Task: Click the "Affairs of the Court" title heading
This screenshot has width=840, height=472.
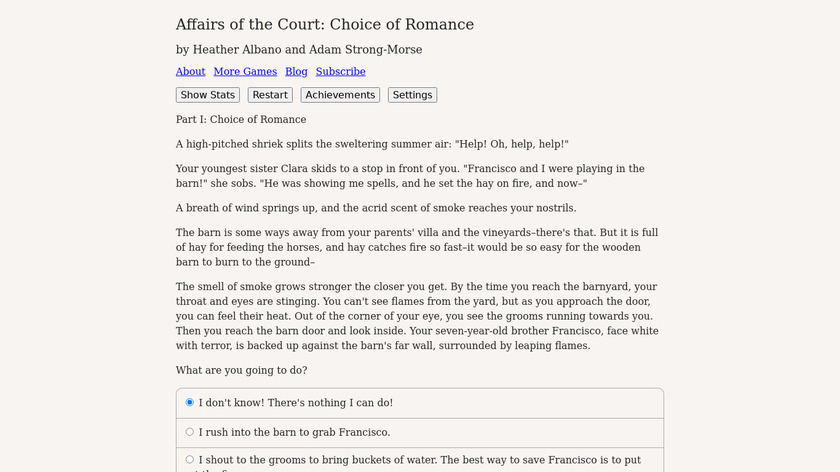Action: (x=324, y=24)
